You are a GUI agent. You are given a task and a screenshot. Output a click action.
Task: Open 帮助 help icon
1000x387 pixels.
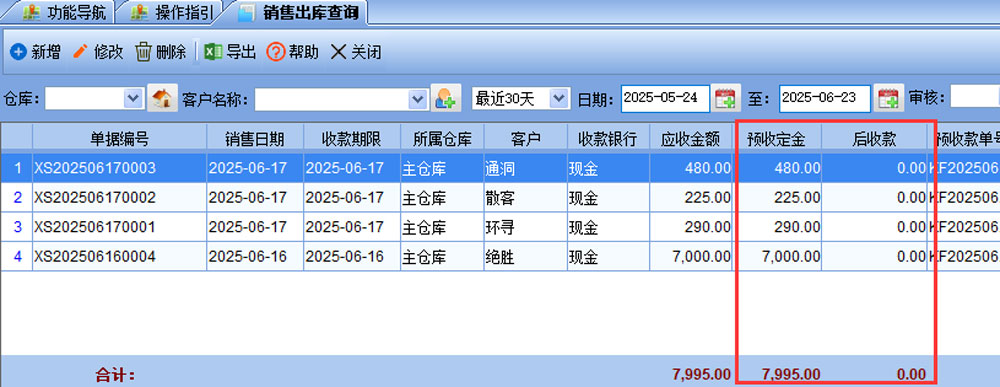(275, 52)
